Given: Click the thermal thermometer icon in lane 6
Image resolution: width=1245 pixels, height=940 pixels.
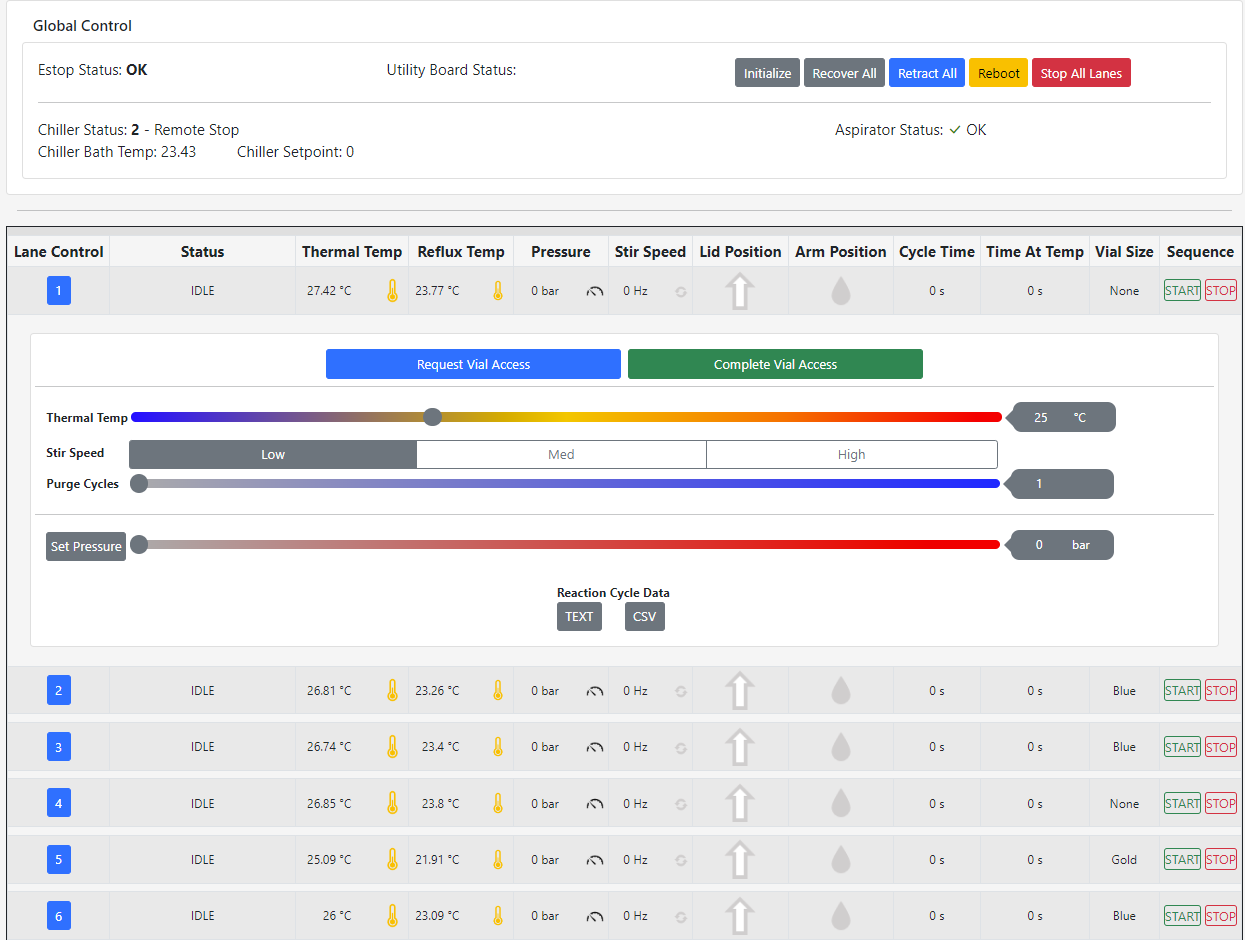Looking at the screenshot, I should pos(392,915).
